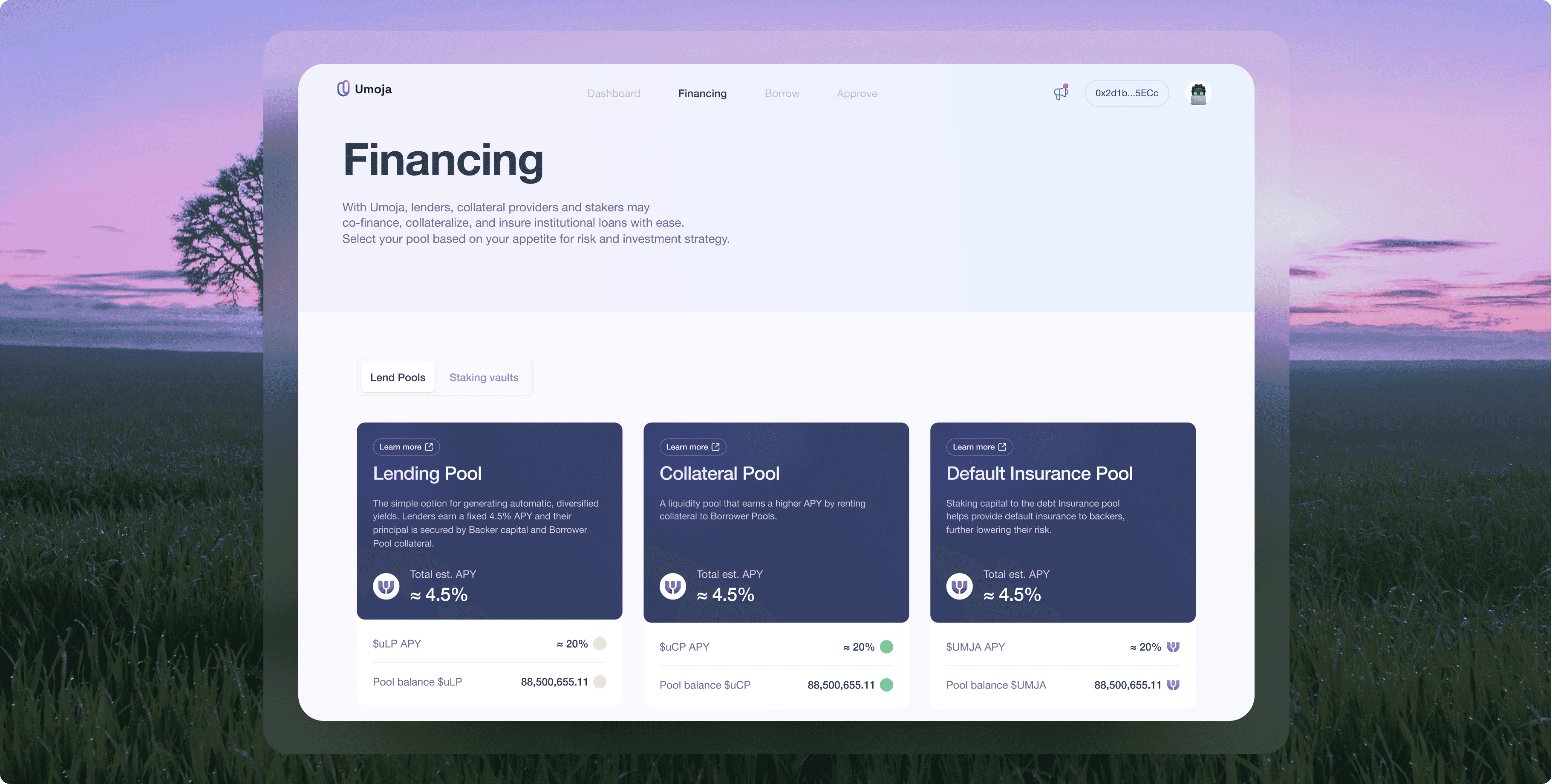Click Collateral Pool's Umoja token icon
The height and width of the screenshot is (784, 1552).
(672, 586)
